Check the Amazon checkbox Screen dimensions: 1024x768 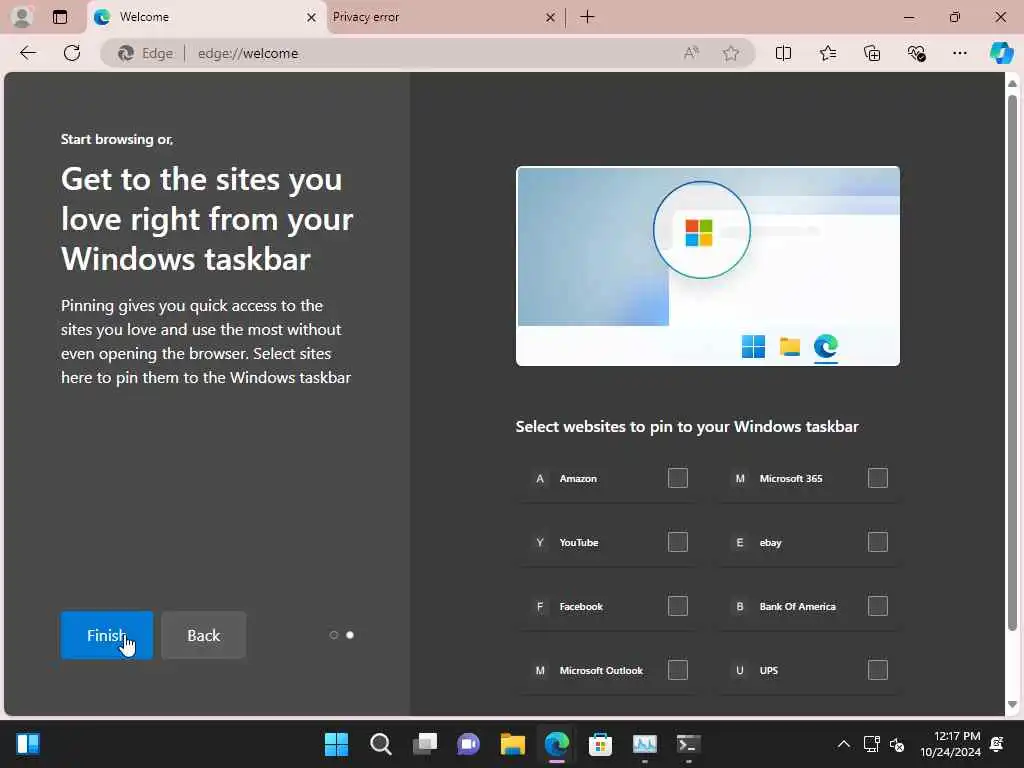(x=678, y=478)
